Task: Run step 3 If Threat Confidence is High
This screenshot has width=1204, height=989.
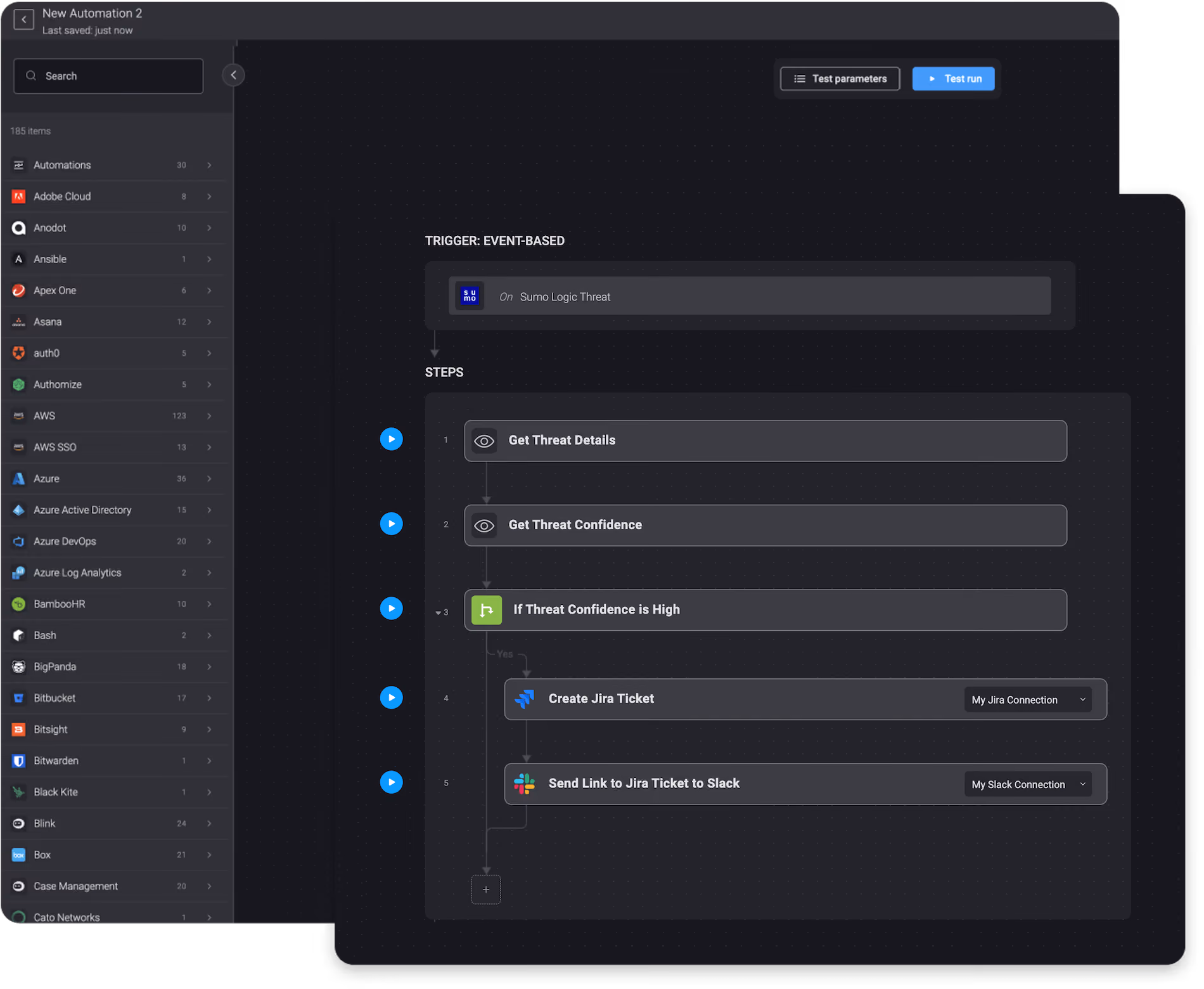Action: (392, 609)
